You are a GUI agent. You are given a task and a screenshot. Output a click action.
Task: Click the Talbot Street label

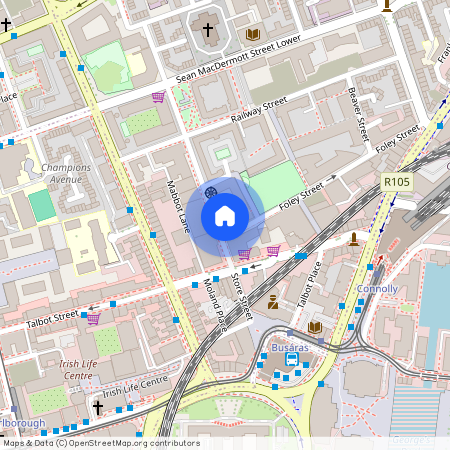[x=52, y=319]
